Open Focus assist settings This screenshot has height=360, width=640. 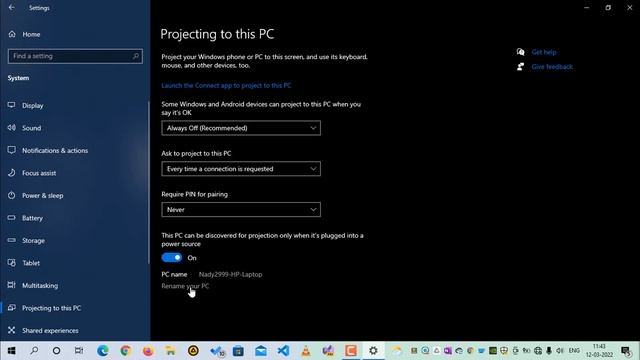39,173
